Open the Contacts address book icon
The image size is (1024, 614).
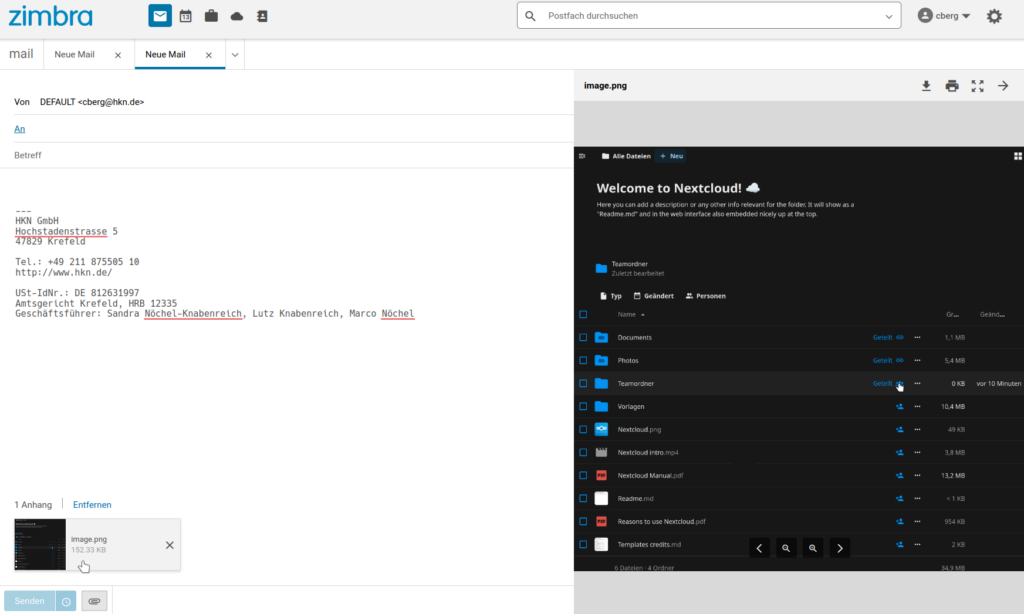tap(262, 16)
